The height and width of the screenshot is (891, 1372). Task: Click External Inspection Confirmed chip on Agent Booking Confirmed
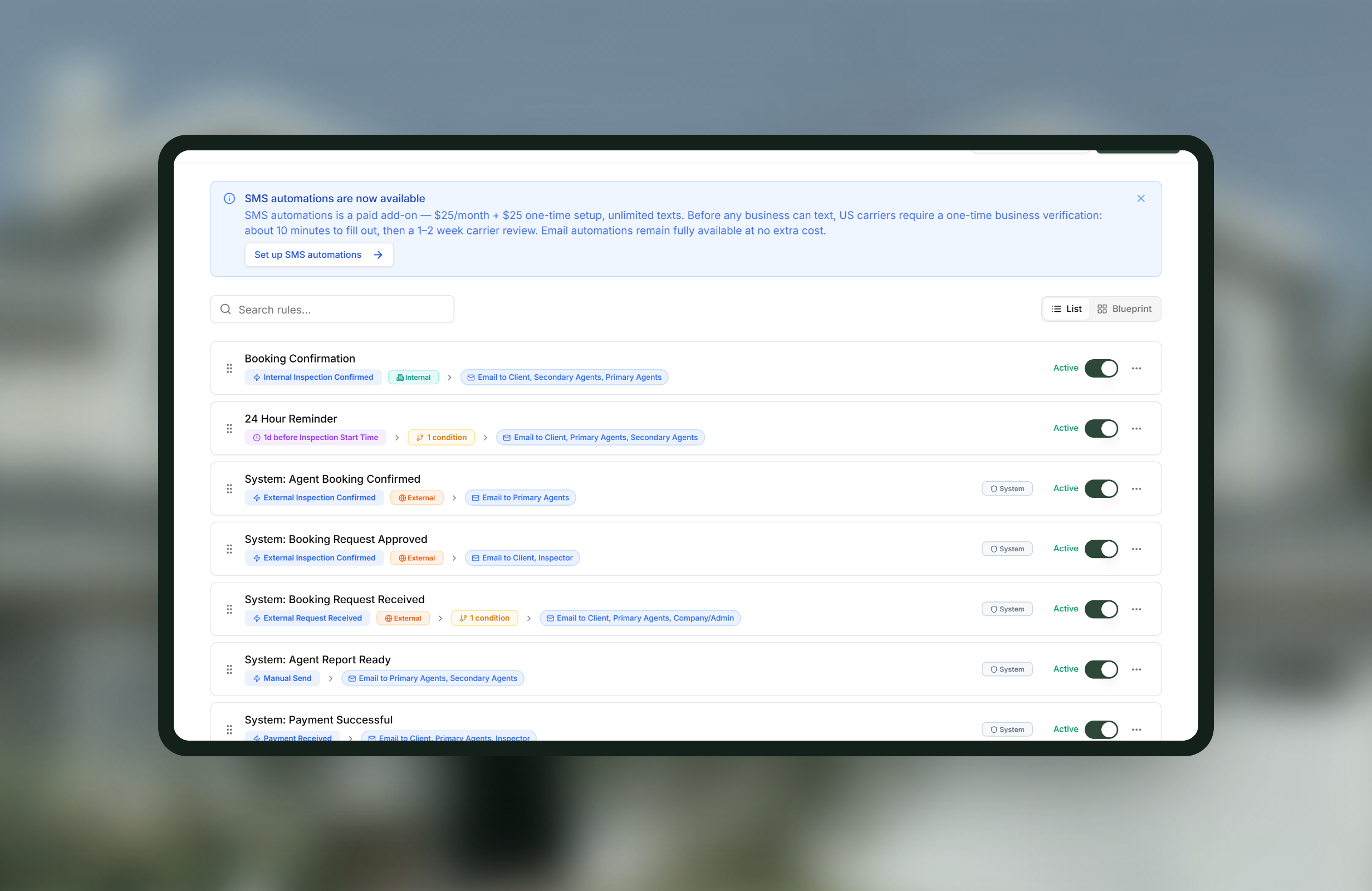pos(314,498)
